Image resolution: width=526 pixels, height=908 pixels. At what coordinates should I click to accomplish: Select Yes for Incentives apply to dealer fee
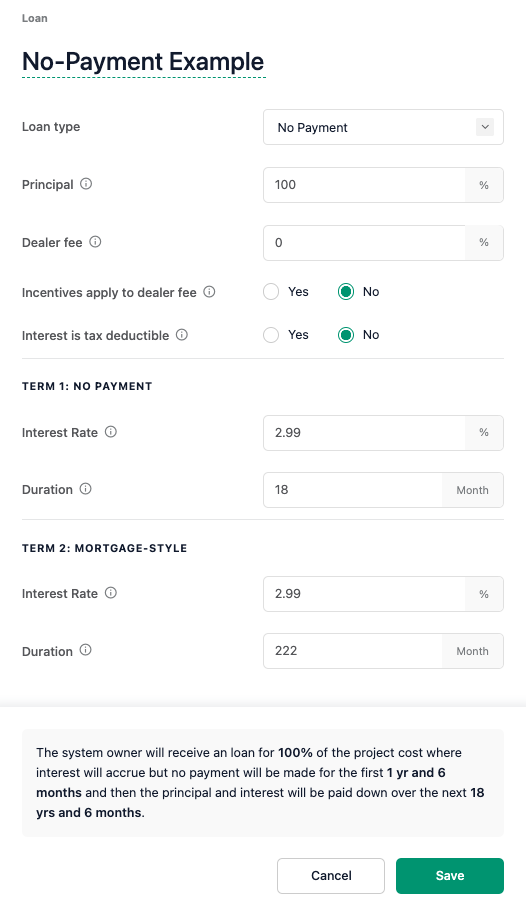271,292
